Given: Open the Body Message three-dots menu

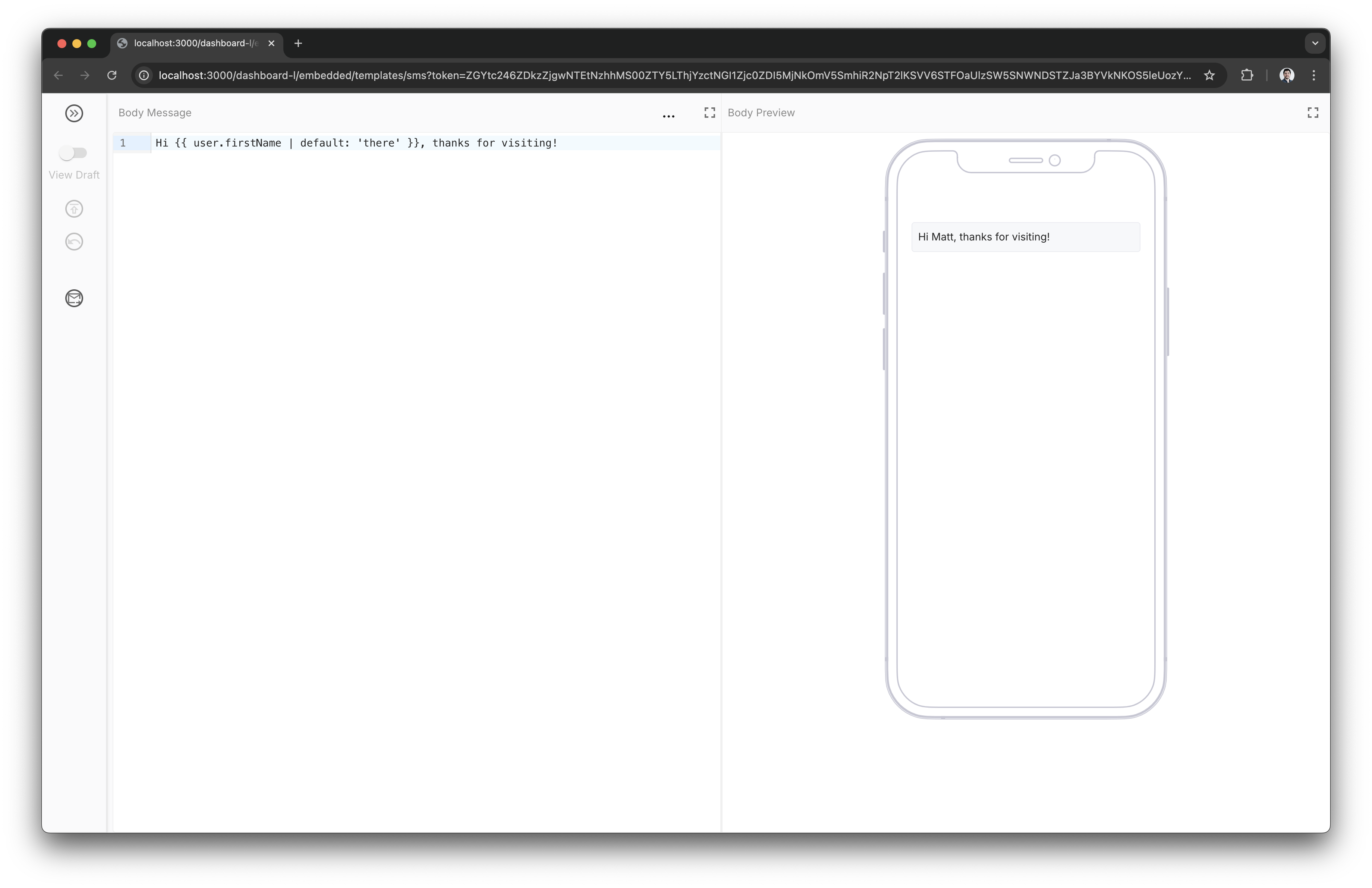Looking at the screenshot, I should [x=668, y=116].
